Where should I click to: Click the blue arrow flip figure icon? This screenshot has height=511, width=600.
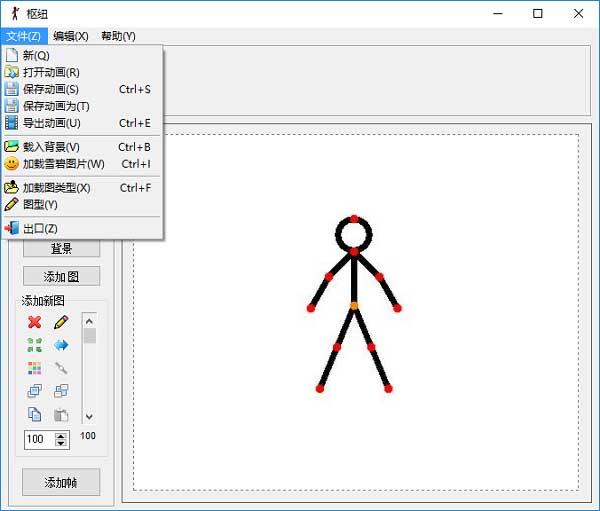pos(61,345)
